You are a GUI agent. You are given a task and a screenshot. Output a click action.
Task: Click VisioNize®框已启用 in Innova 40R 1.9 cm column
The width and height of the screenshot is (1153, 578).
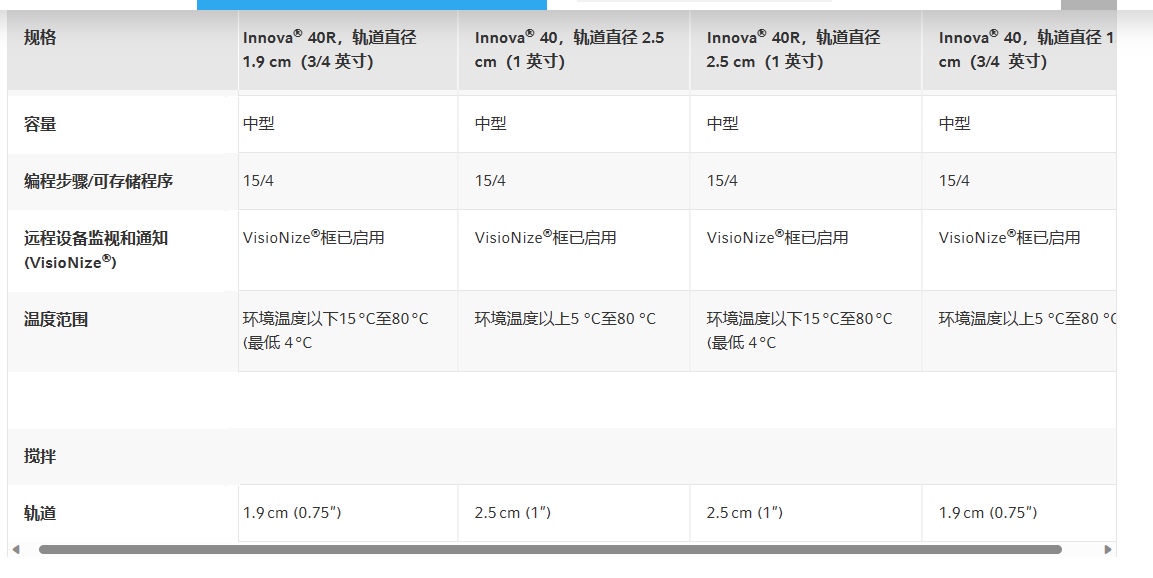coord(314,237)
